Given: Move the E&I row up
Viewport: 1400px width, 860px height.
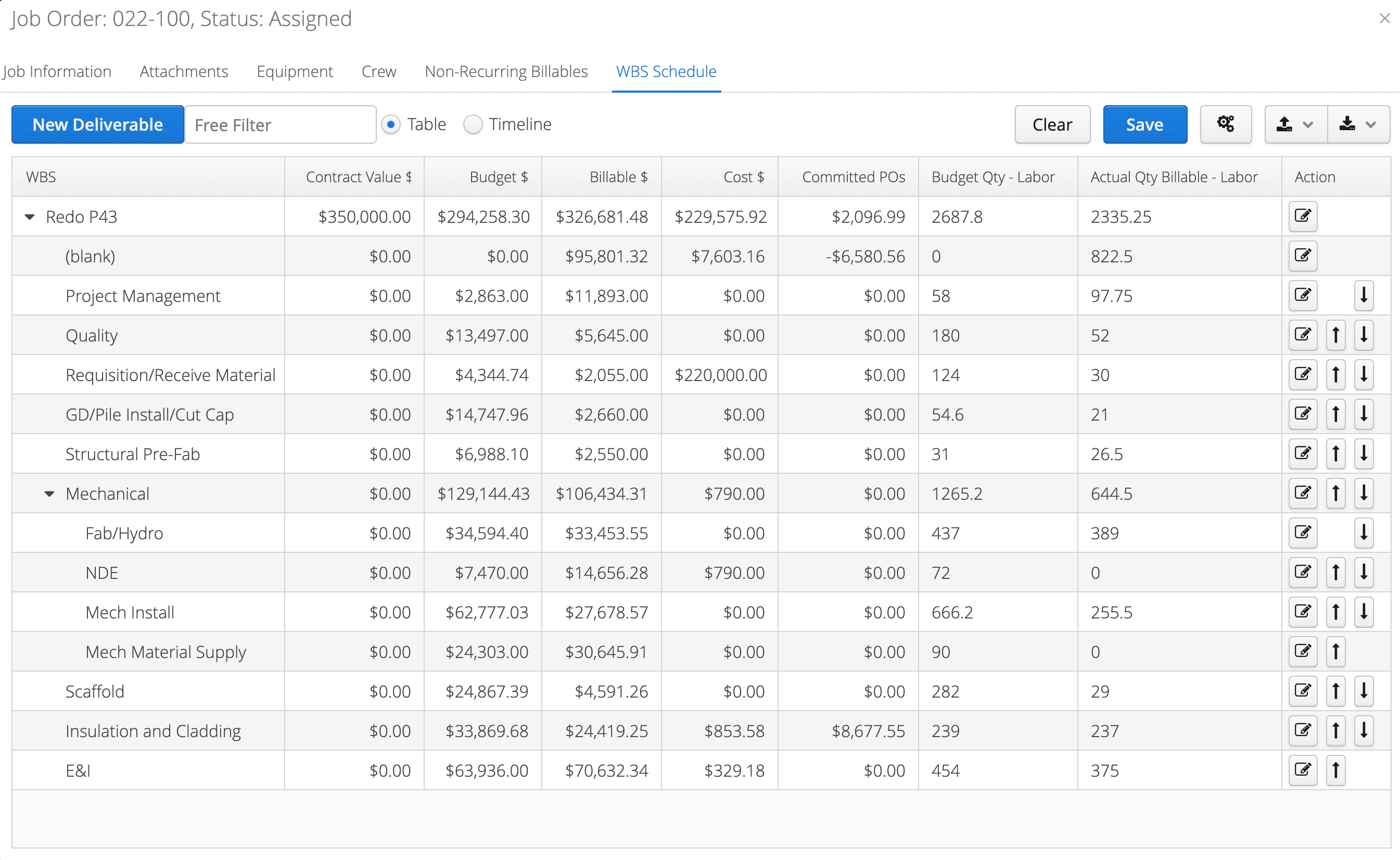Looking at the screenshot, I should [1336, 770].
